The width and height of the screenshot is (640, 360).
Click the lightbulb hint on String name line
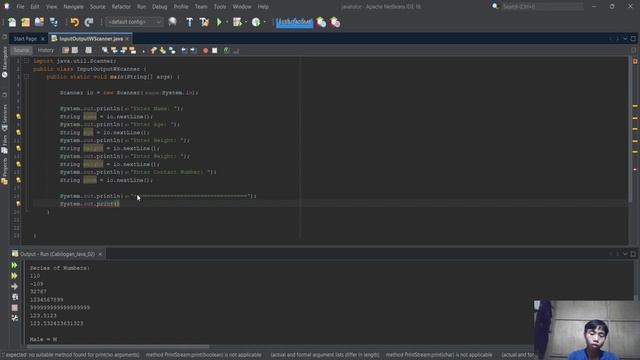[x=18, y=117]
